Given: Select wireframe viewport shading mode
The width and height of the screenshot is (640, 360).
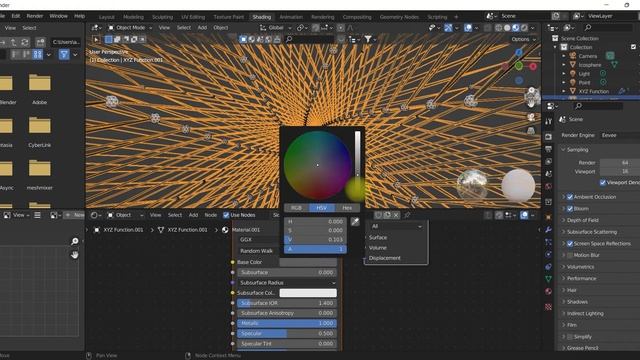Looking at the screenshot, I should click(x=498, y=28).
